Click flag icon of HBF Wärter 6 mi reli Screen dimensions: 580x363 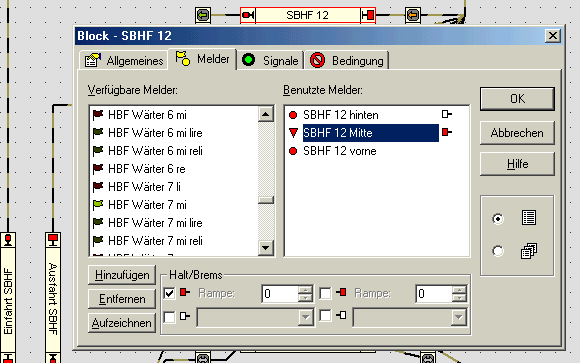point(98,151)
